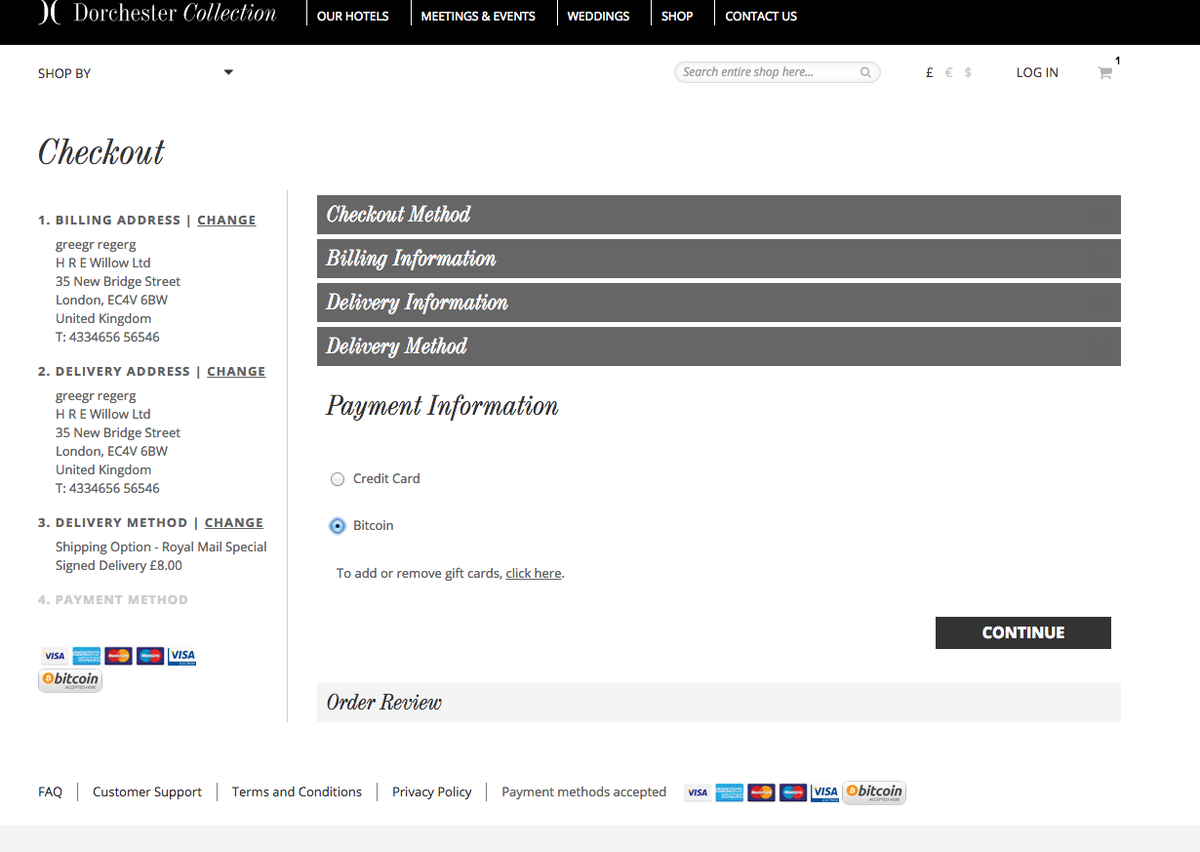
Task: Click 'Payment methods accepted' footer text
Action: 584,792
